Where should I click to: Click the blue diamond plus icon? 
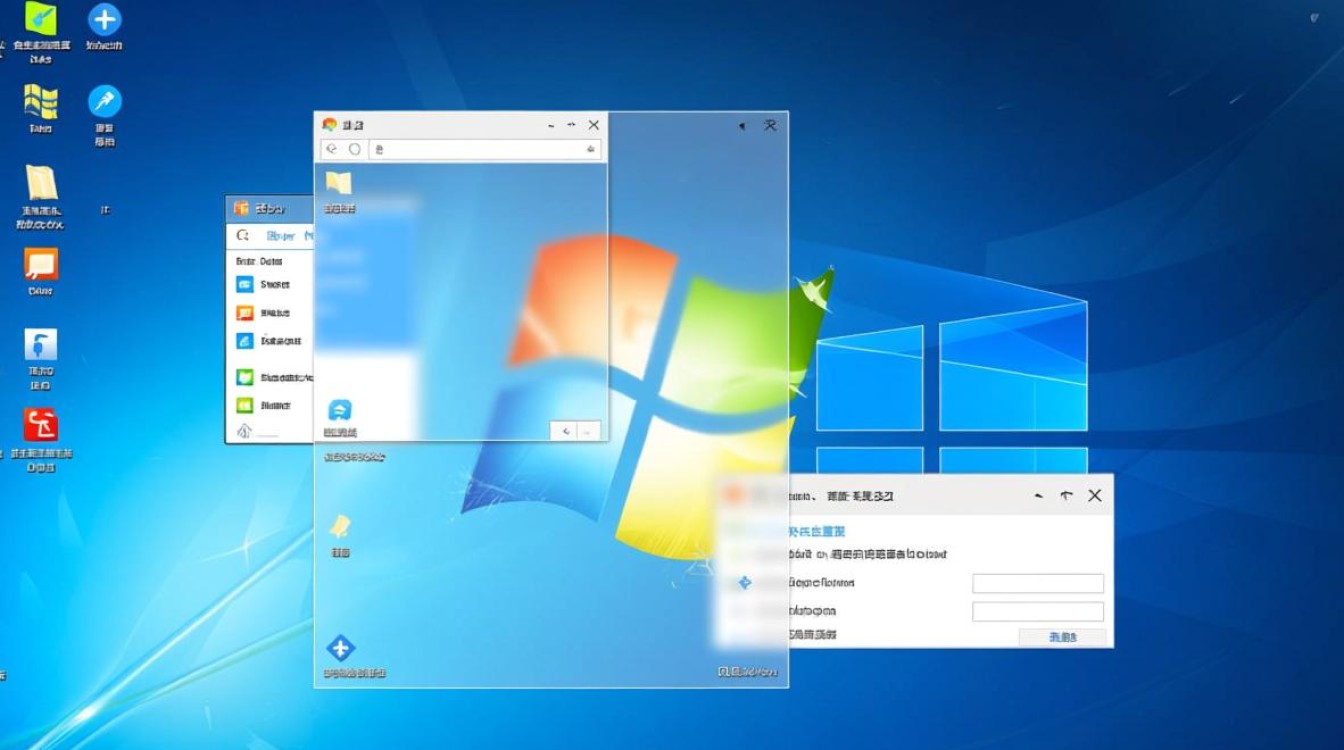(x=341, y=648)
